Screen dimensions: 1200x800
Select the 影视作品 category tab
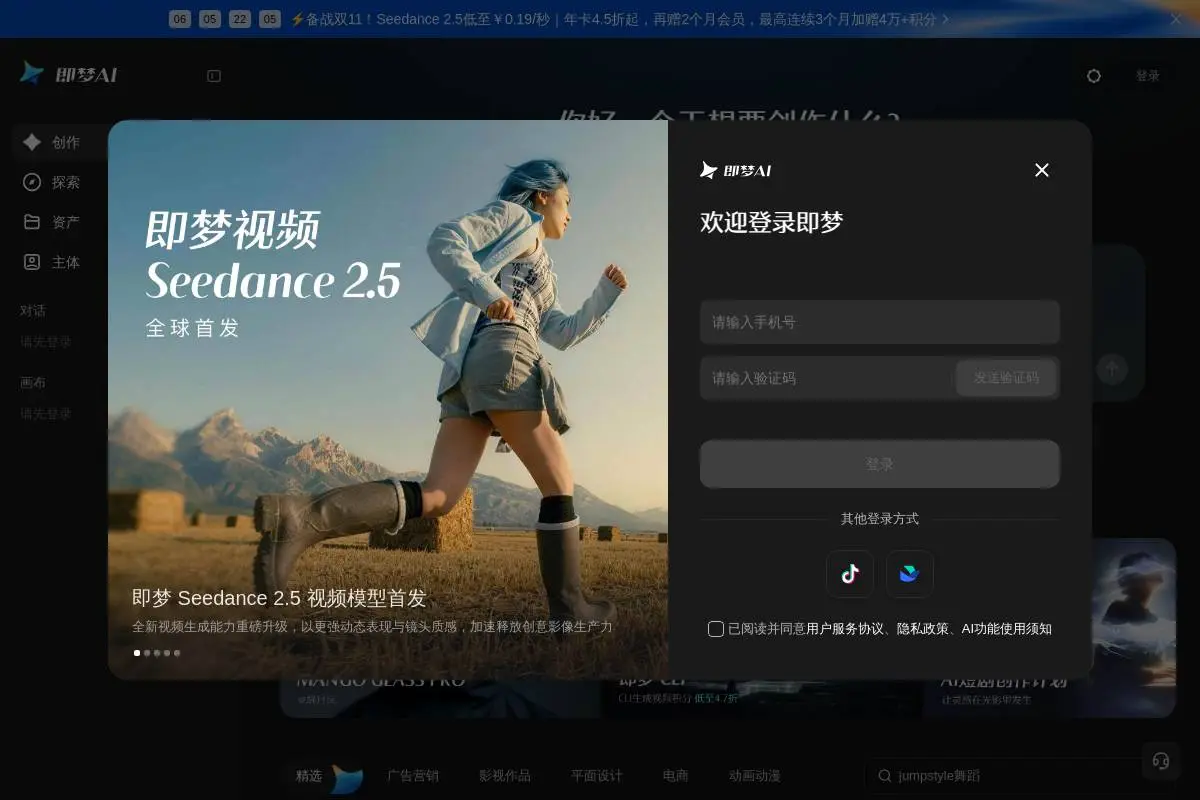pyautogui.click(x=505, y=776)
